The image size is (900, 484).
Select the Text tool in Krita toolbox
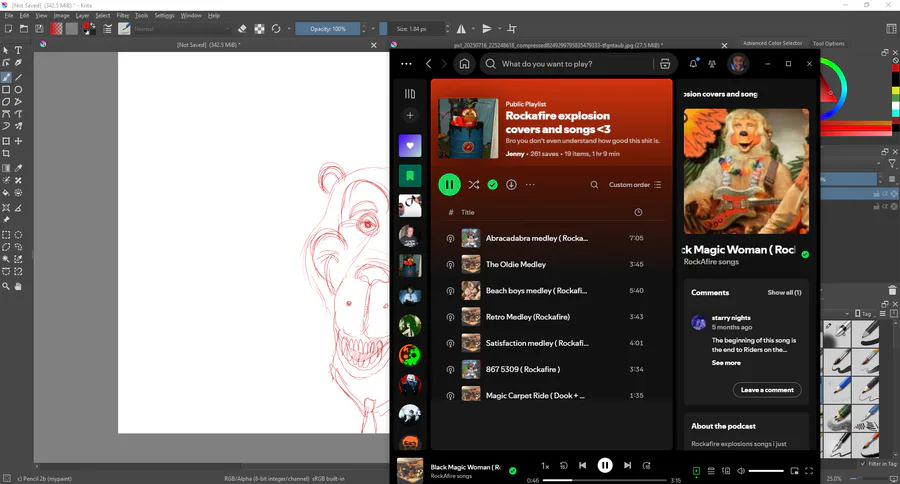tap(18, 51)
